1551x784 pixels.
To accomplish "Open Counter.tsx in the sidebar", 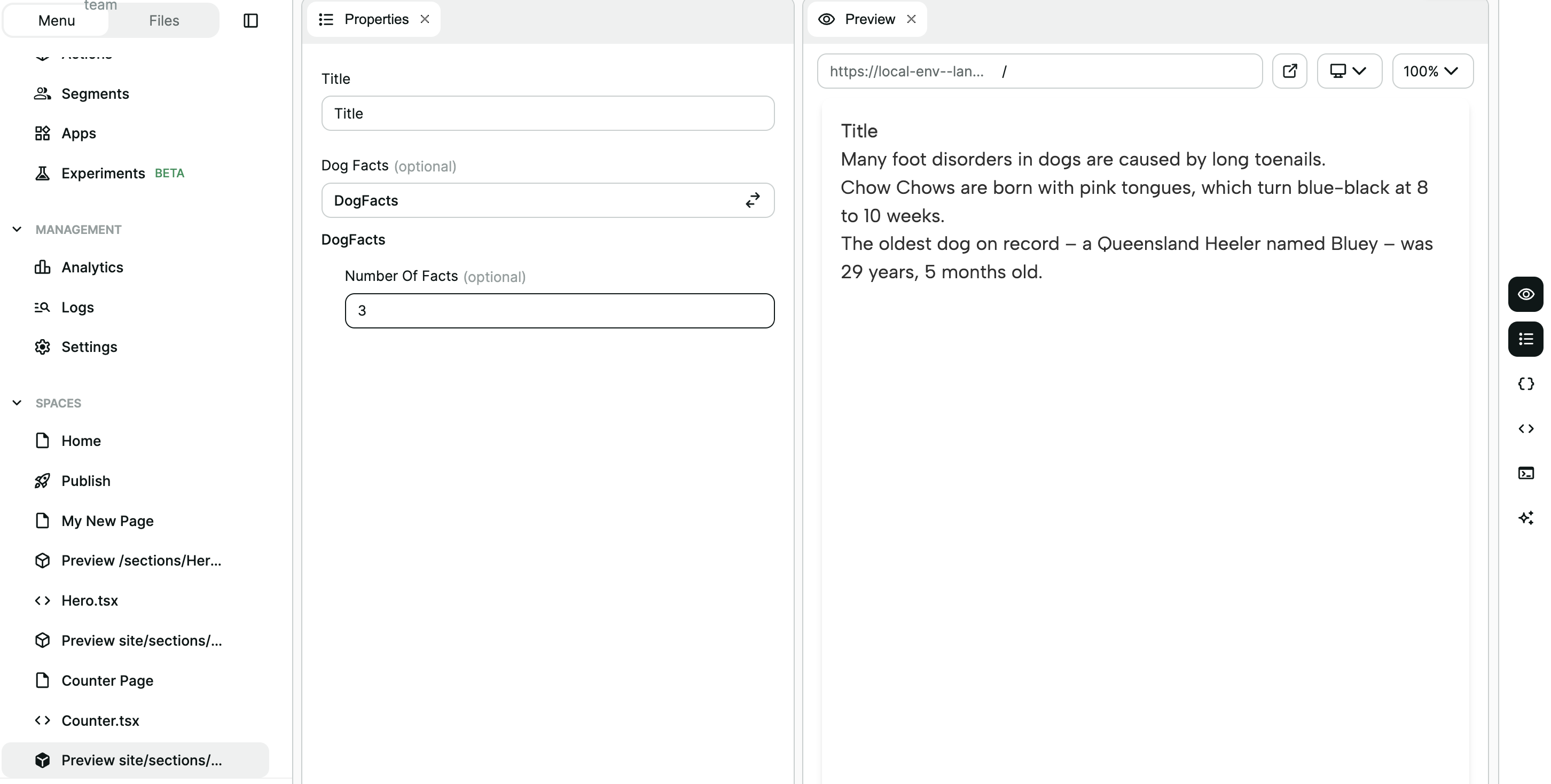I will [x=100, y=721].
